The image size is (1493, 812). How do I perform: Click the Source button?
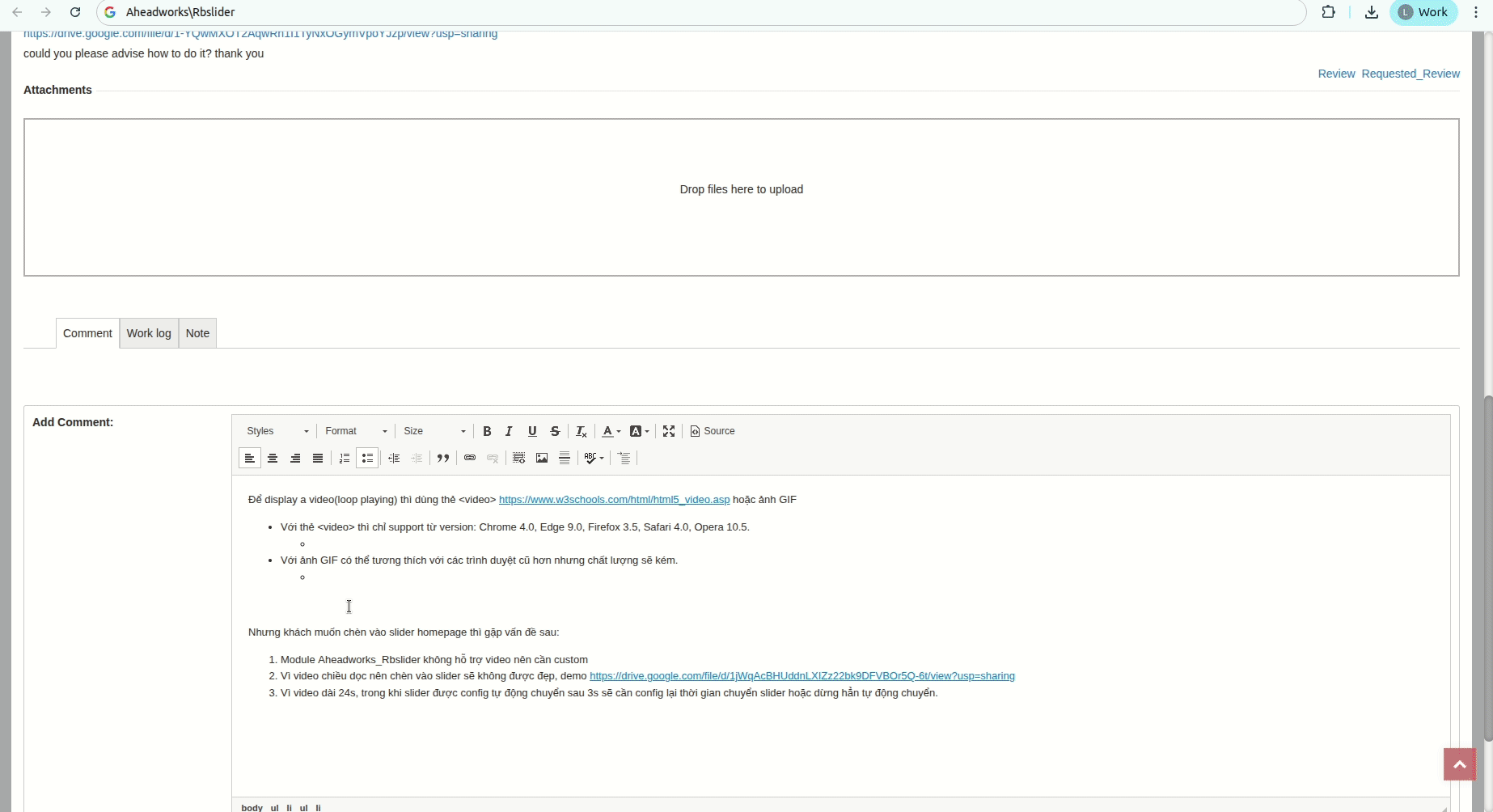(x=713, y=431)
